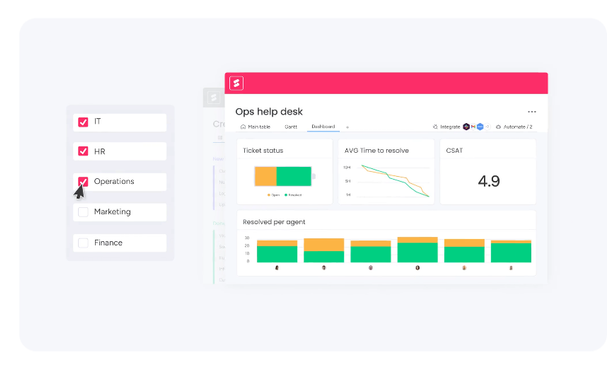Select the Dashboard tab
This screenshot has height=384, width=615.
pyautogui.click(x=323, y=126)
